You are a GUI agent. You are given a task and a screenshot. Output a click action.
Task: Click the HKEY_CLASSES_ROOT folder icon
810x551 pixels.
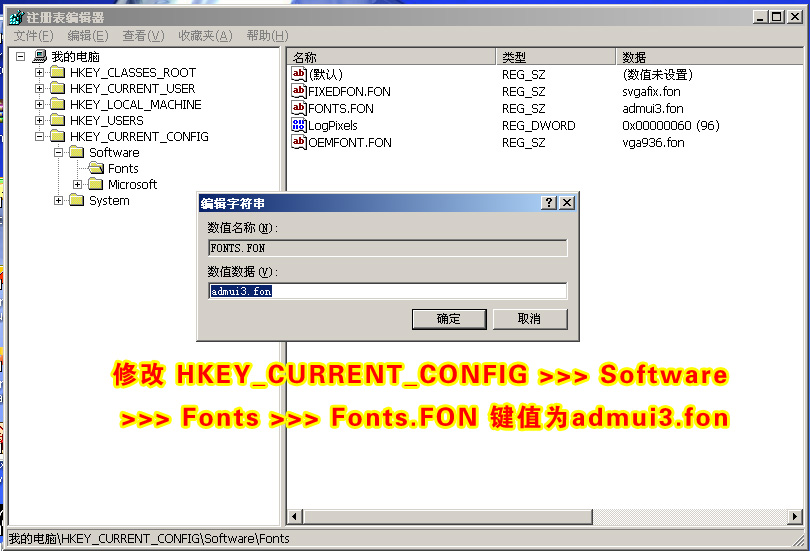(x=58, y=72)
